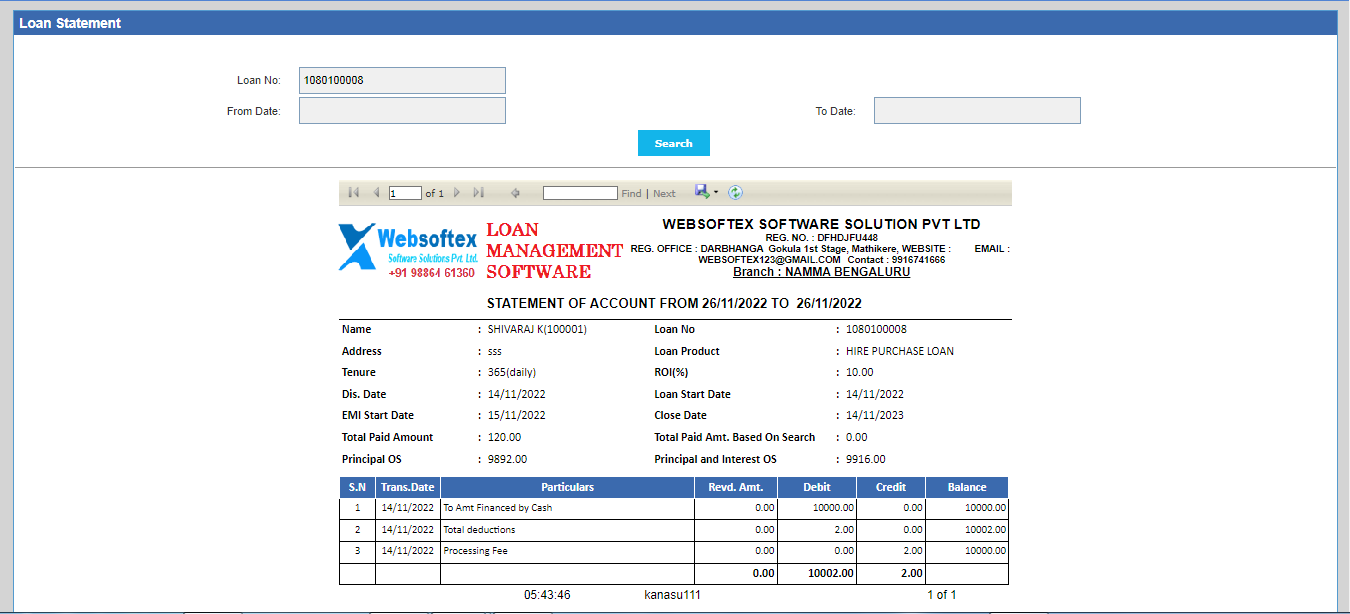Go back to parent report
The image size is (1350, 614).
(x=515, y=193)
